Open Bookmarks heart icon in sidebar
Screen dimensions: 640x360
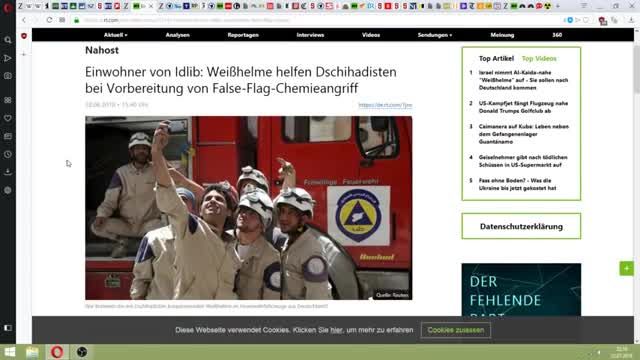[x=8, y=118]
